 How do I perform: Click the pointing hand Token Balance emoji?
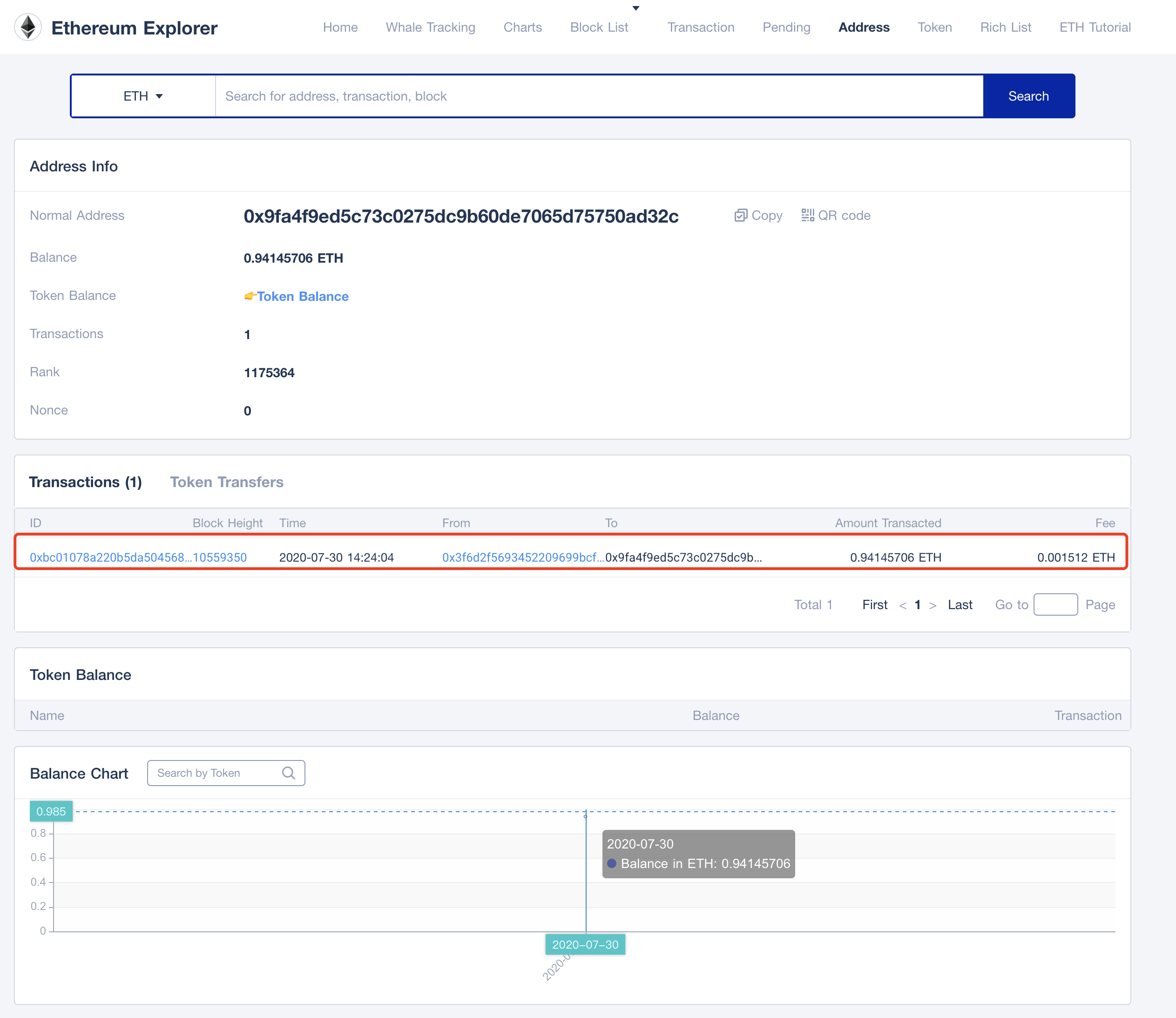tap(250, 296)
